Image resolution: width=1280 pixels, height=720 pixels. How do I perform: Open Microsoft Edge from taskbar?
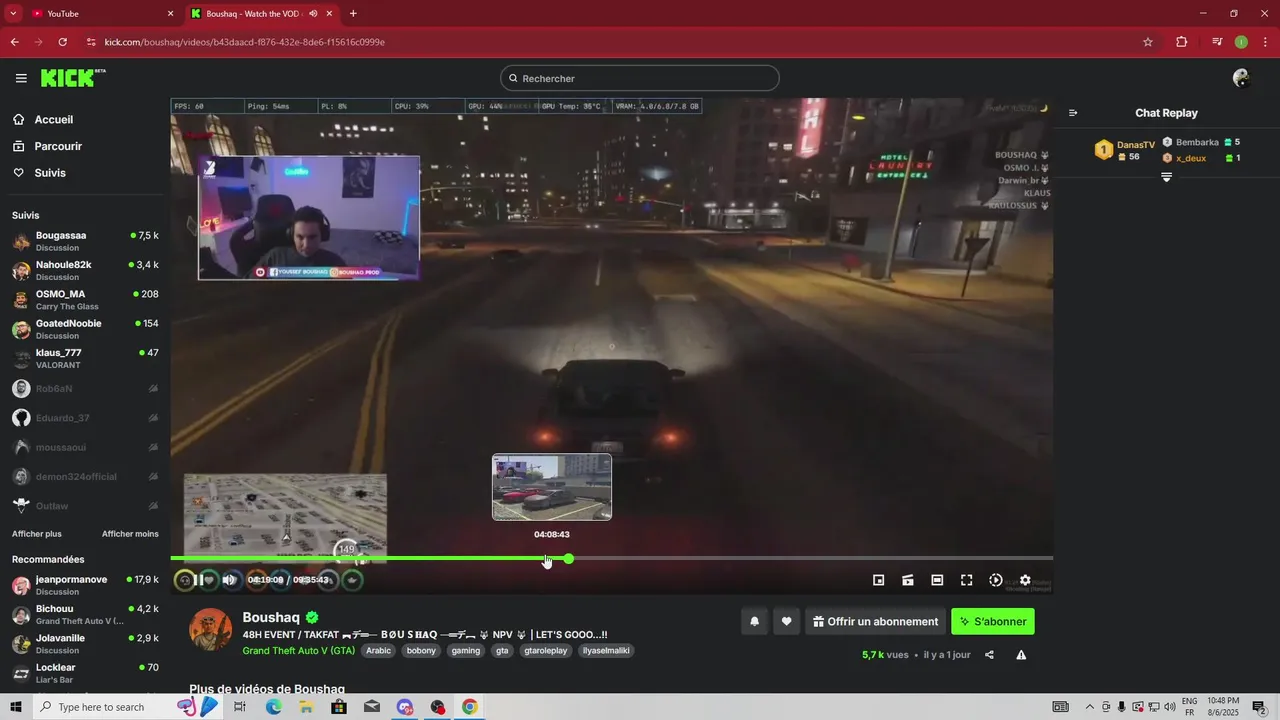click(273, 707)
